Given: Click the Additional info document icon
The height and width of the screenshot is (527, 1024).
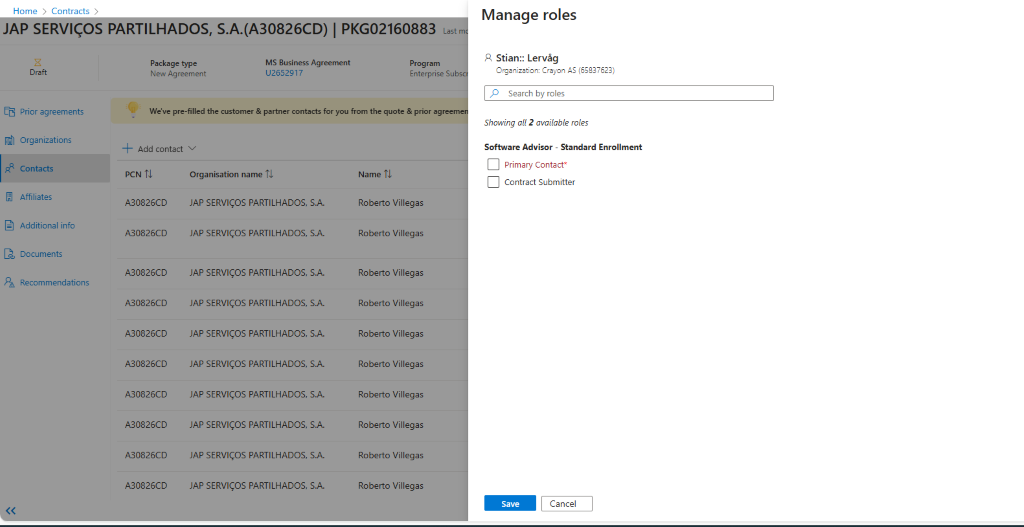Looking at the screenshot, I should 9,225.
